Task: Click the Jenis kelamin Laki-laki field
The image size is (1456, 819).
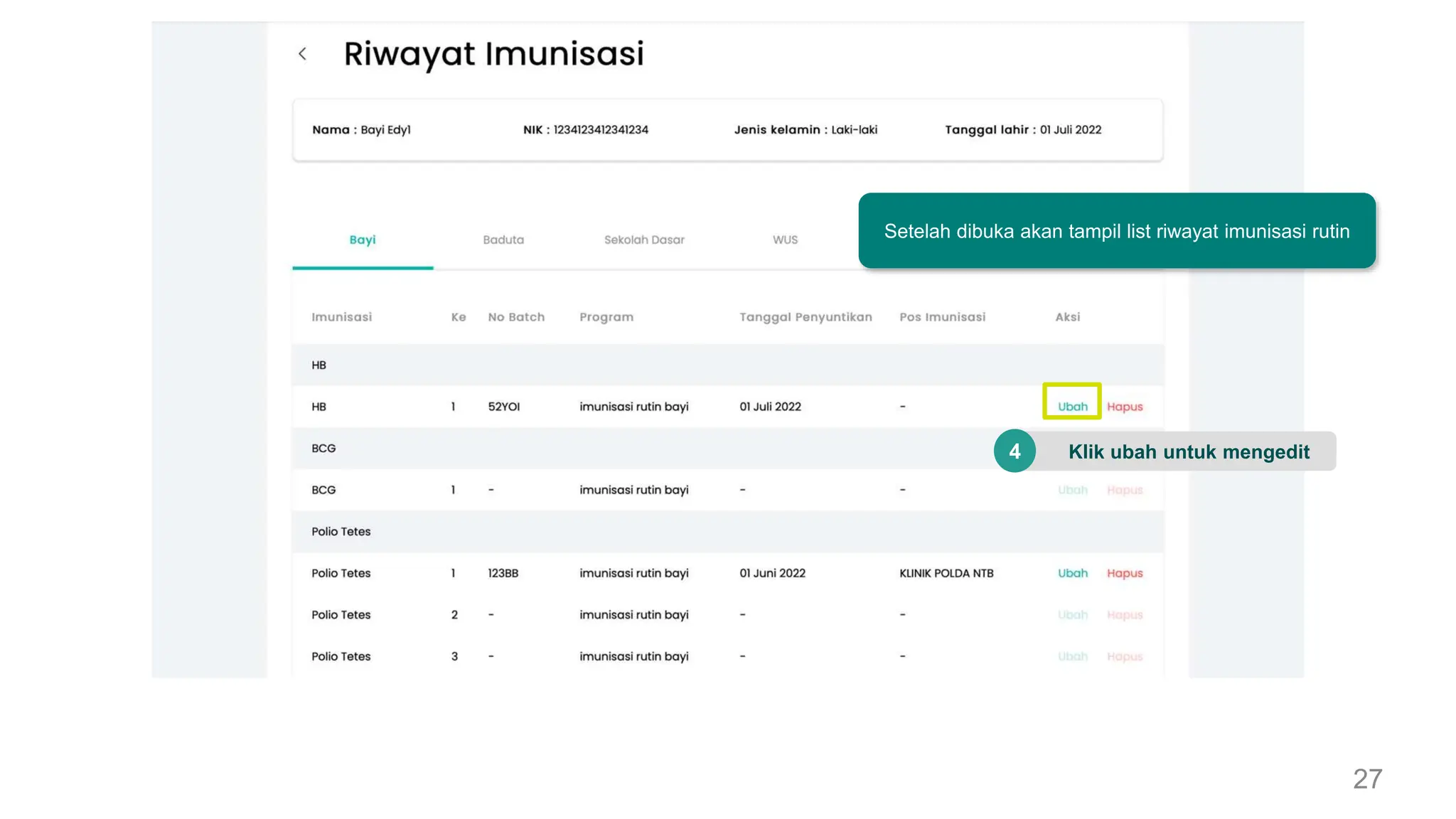Action: coord(805,129)
